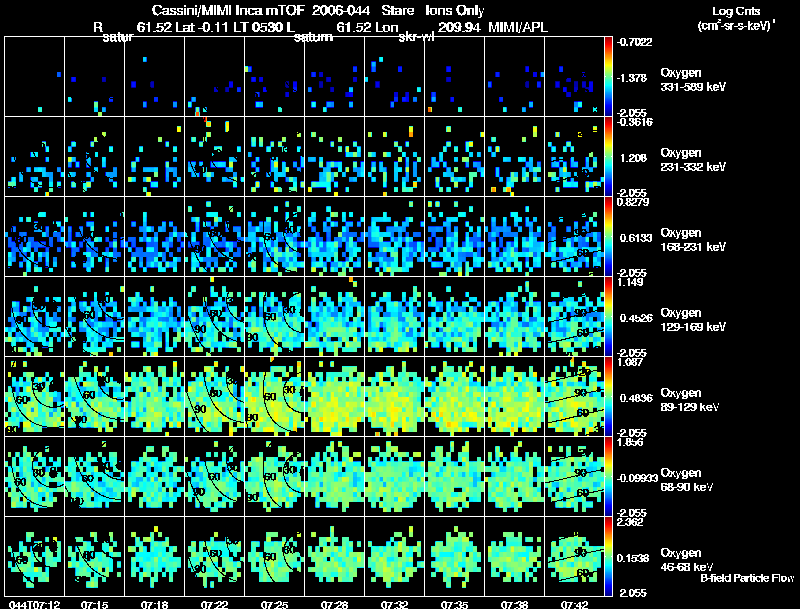This screenshot has width=800, height=609.
Task: Click the Oxygen 231-332 keV row label
Action: (x=693, y=160)
